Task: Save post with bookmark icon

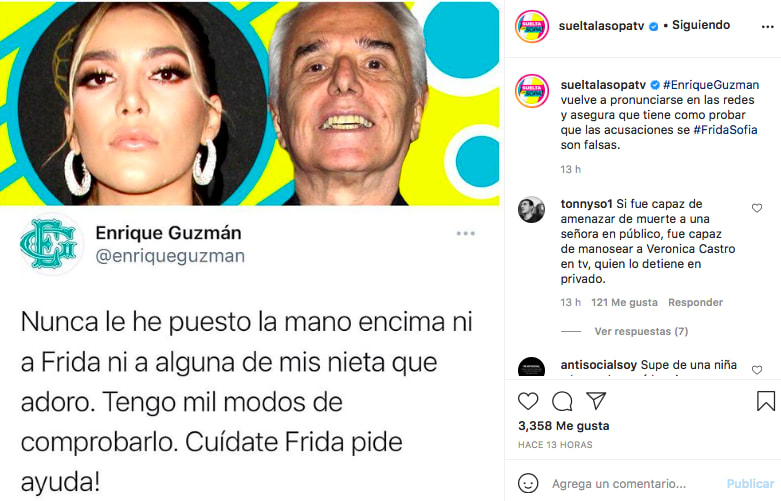Action: click(766, 401)
